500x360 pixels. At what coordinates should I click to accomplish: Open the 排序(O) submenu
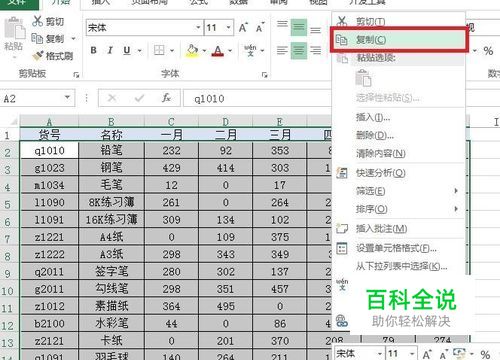point(398,209)
